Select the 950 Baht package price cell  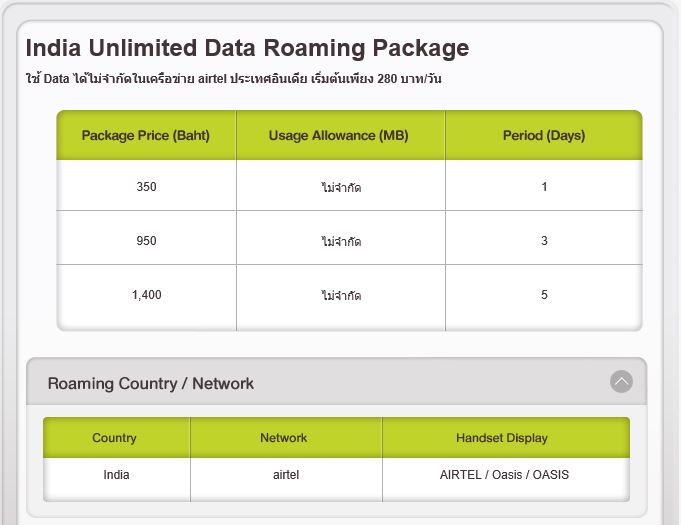coord(146,241)
